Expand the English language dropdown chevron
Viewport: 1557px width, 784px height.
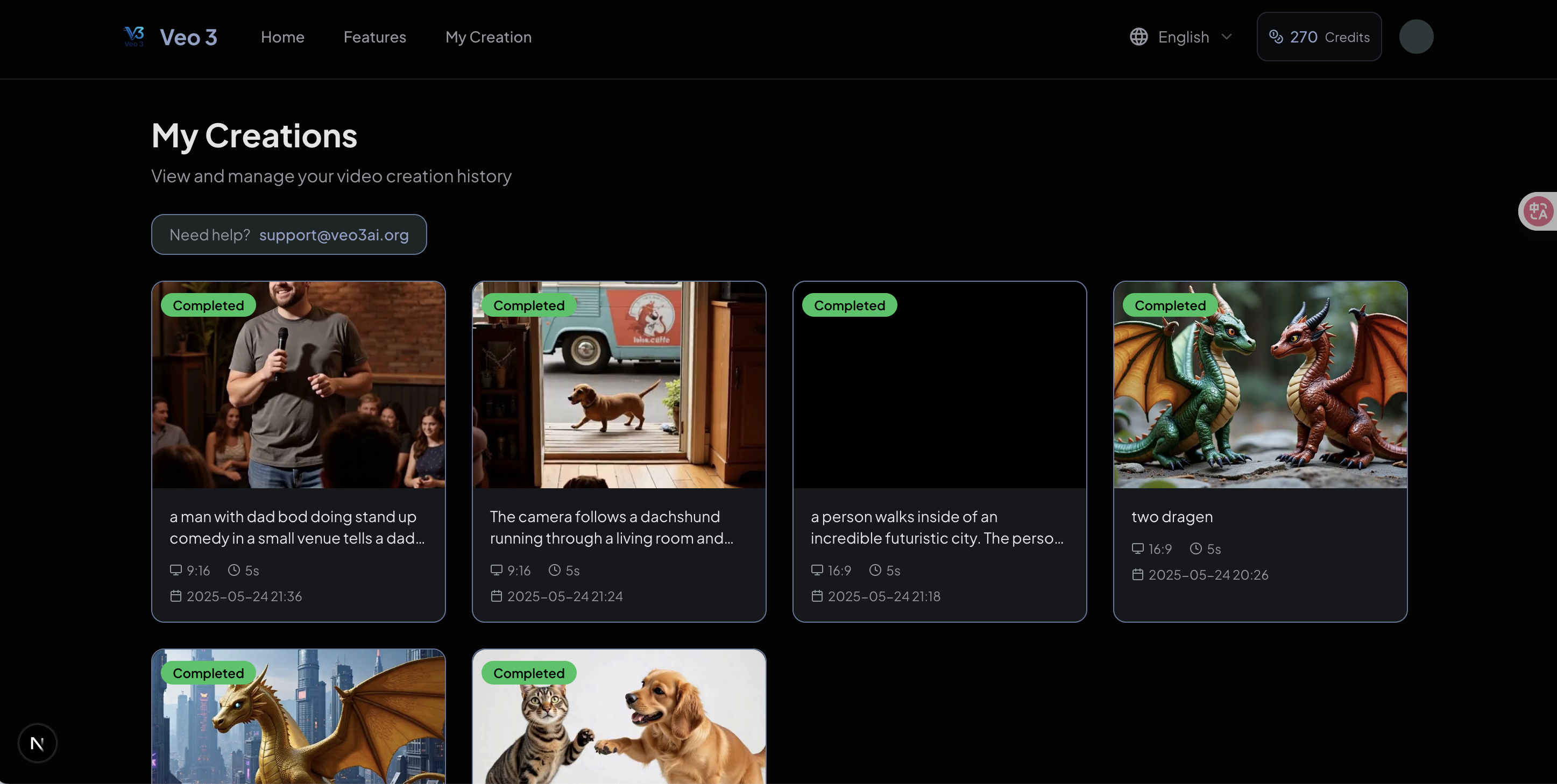click(1226, 37)
